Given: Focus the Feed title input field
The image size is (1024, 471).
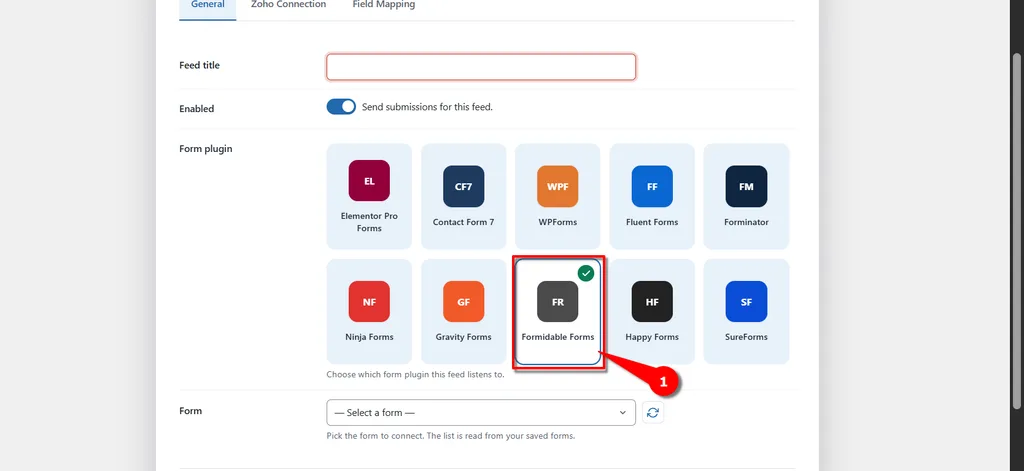Looking at the screenshot, I should click(481, 67).
